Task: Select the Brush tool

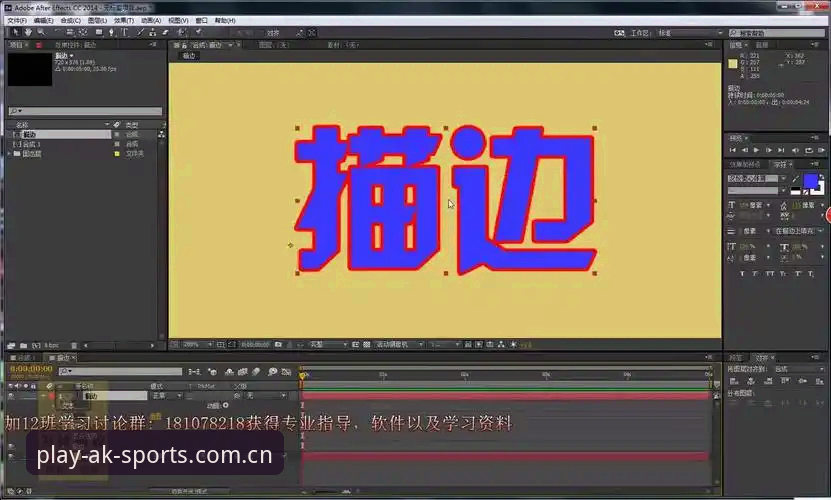Action: 140,32
